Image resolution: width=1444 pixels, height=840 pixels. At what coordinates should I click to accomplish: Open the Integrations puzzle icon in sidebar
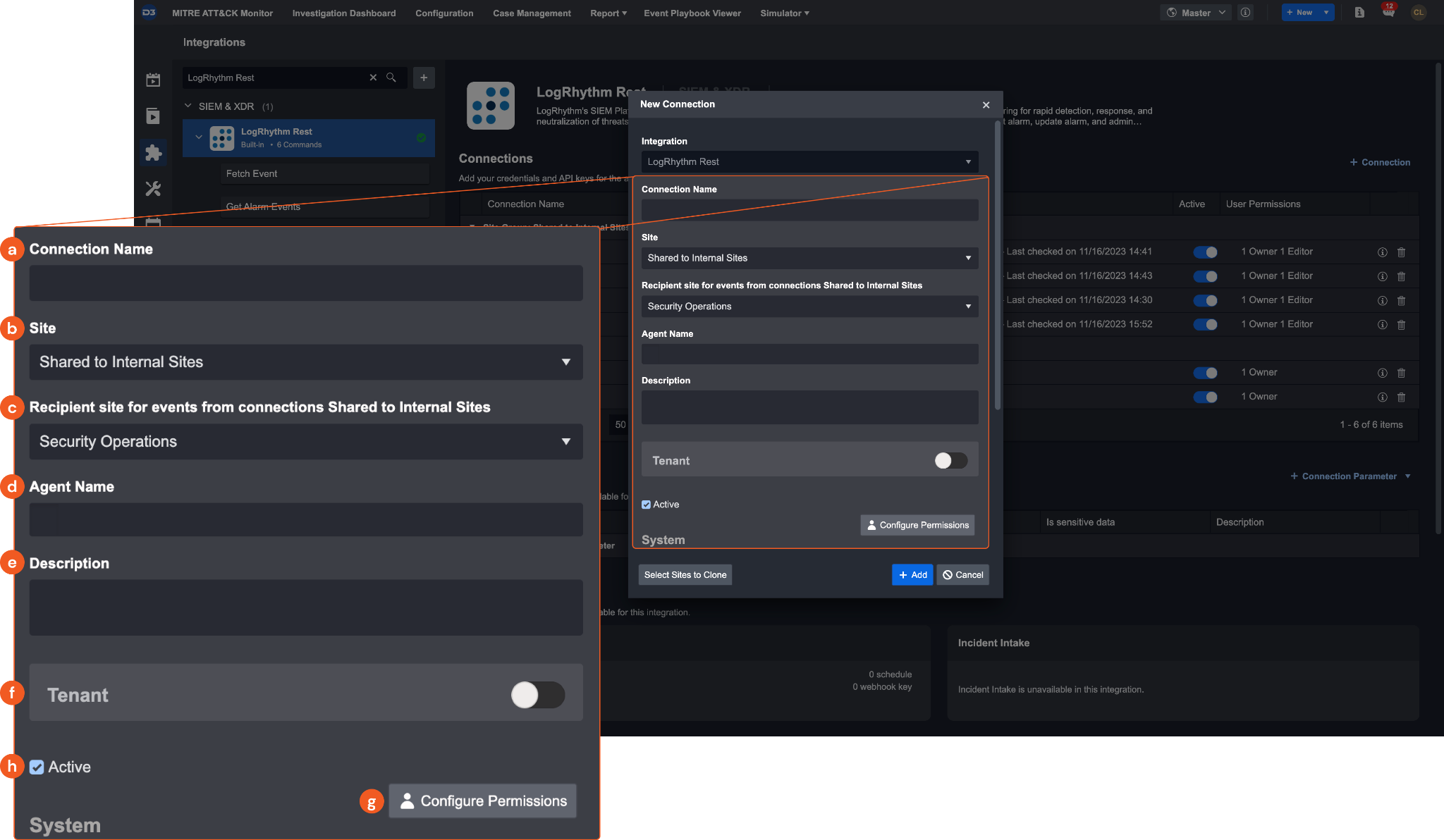(153, 152)
